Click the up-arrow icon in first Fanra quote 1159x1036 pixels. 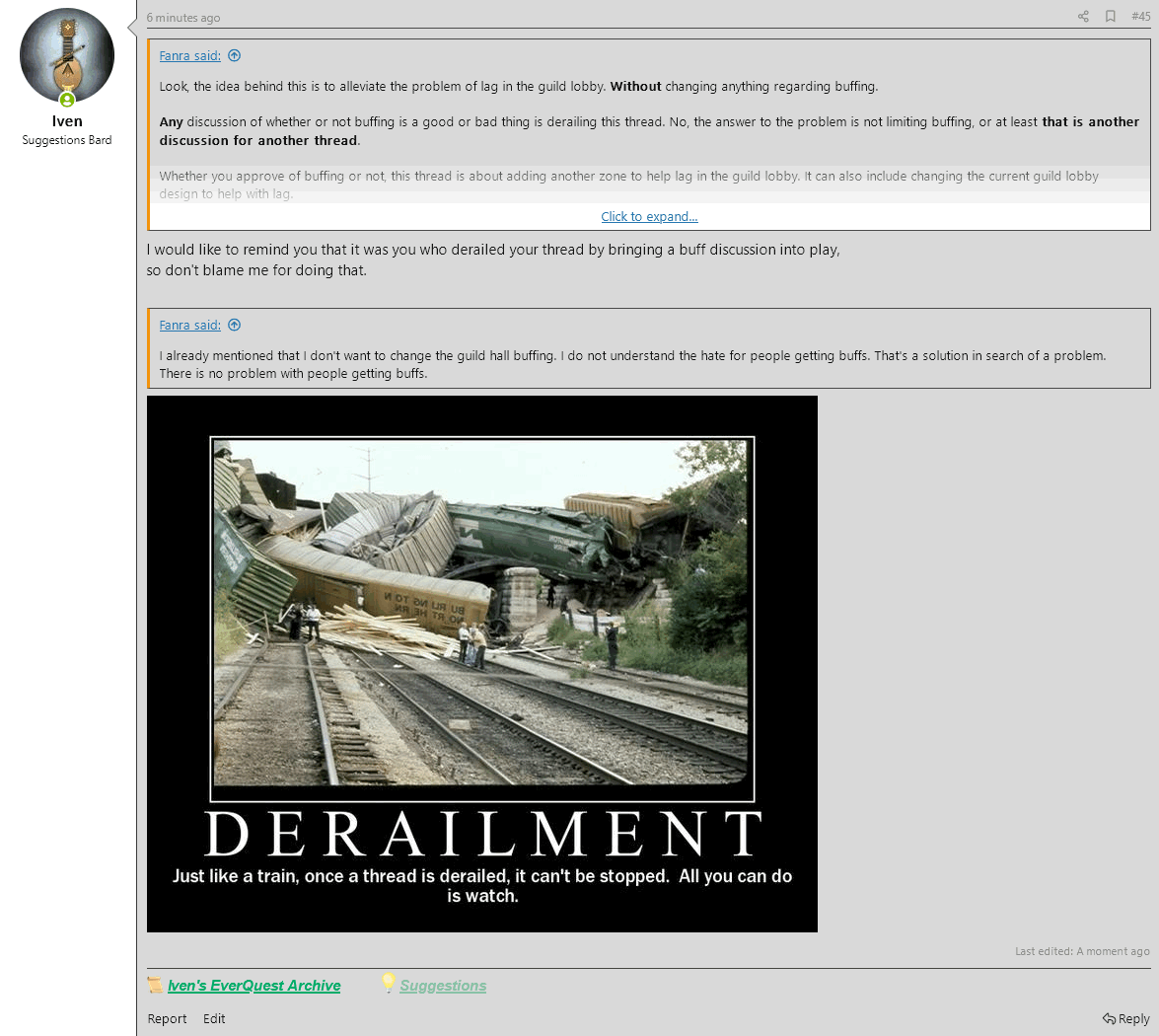(x=234, y=56)
